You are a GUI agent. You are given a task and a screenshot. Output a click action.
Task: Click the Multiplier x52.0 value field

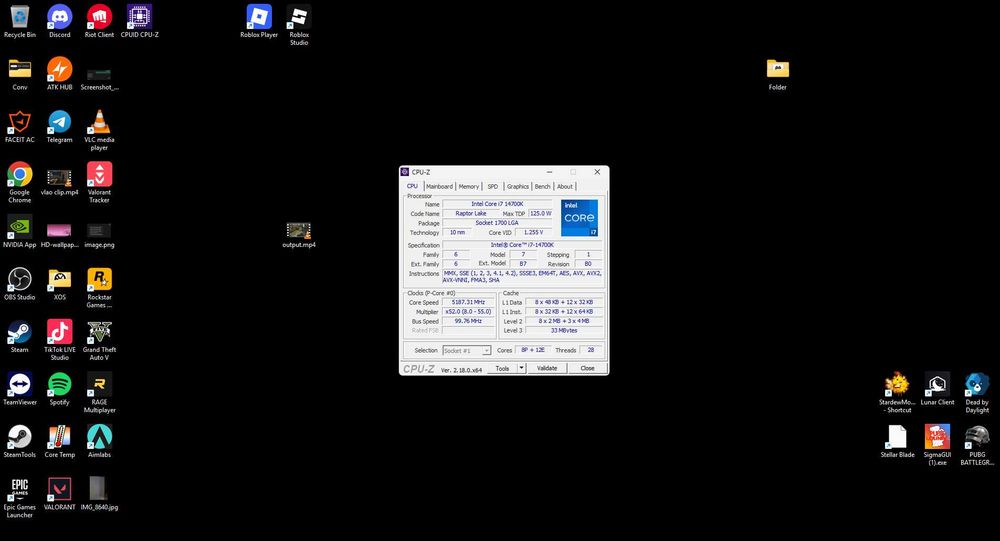tap(468, 312)
